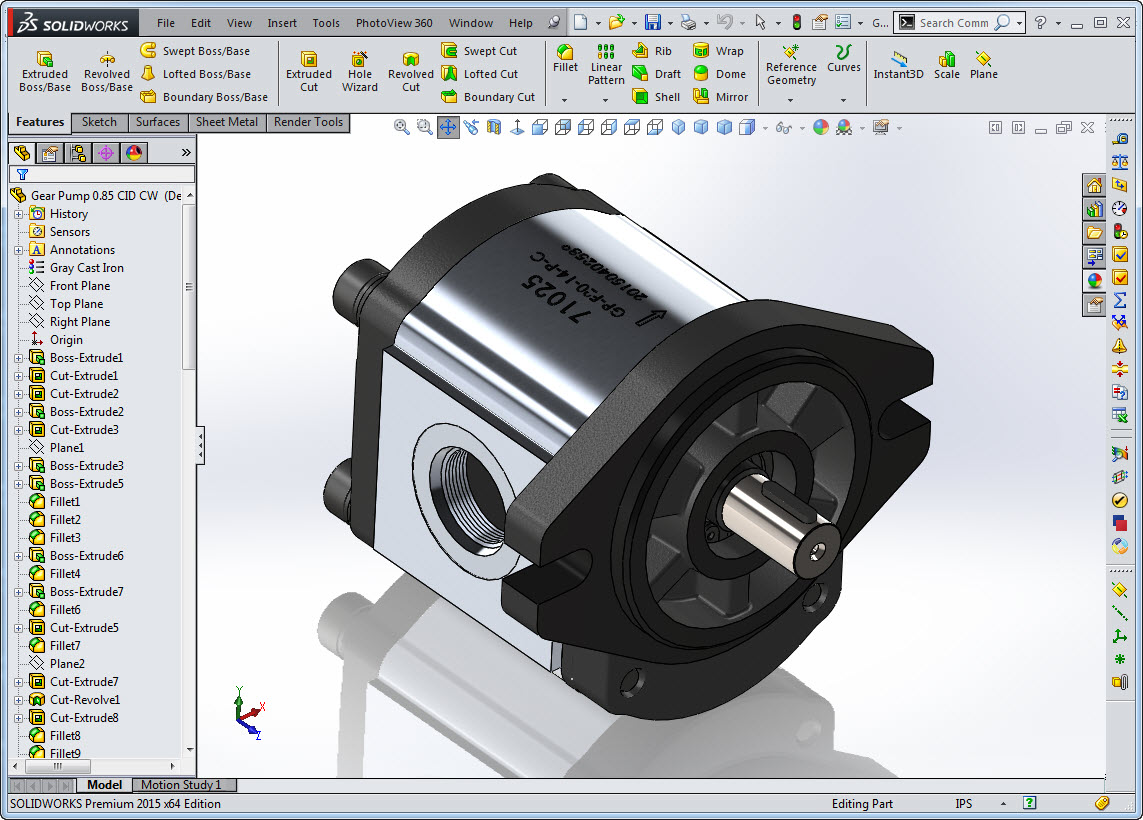Viewport: 1143px width, 820px height.
Task: Select Gray Cast Iron material entry
Action: [76, 268]
